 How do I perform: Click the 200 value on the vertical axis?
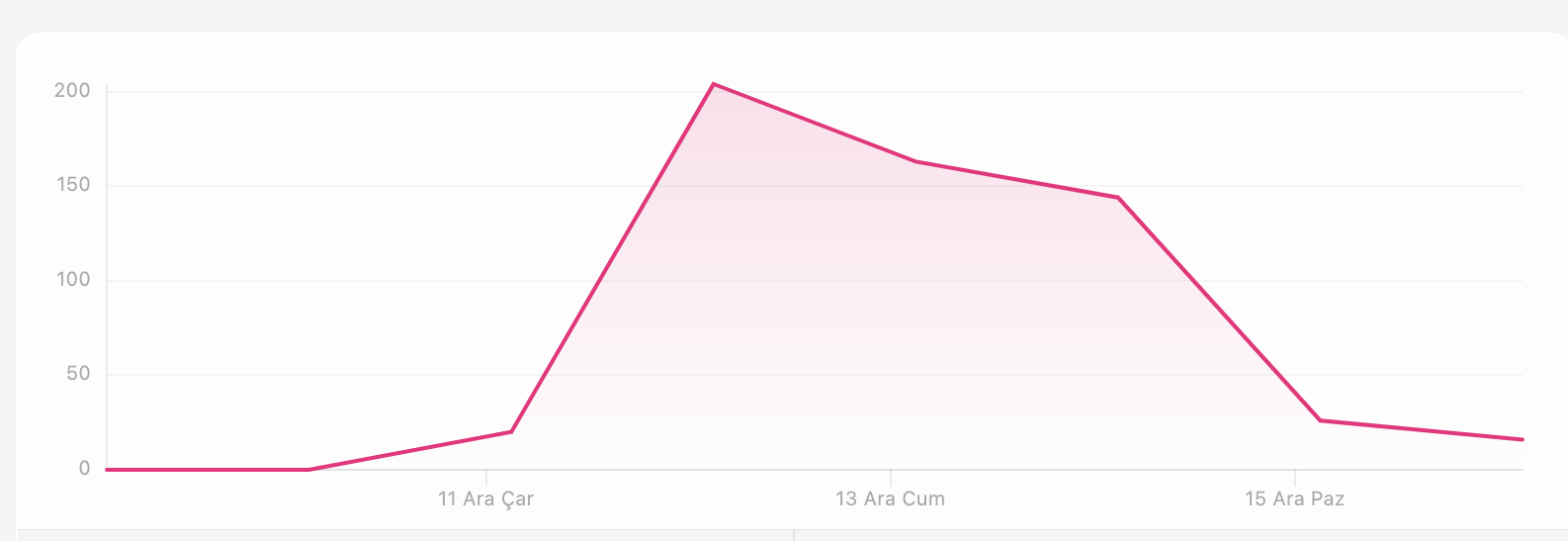[72, 91]
